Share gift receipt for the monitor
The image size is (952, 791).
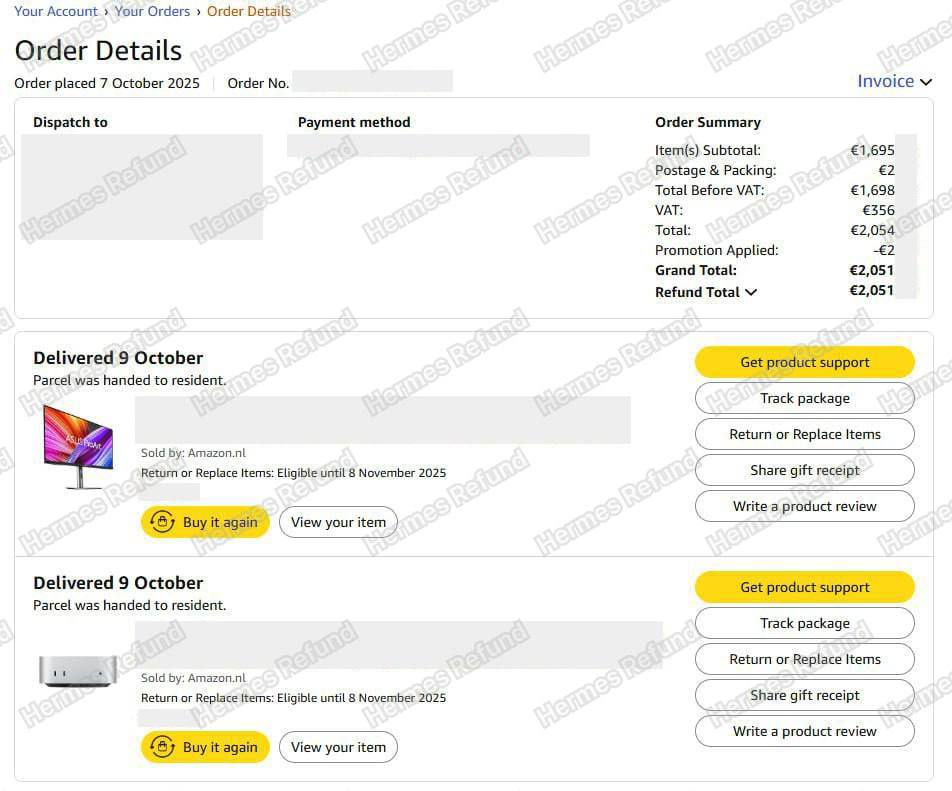804,470
